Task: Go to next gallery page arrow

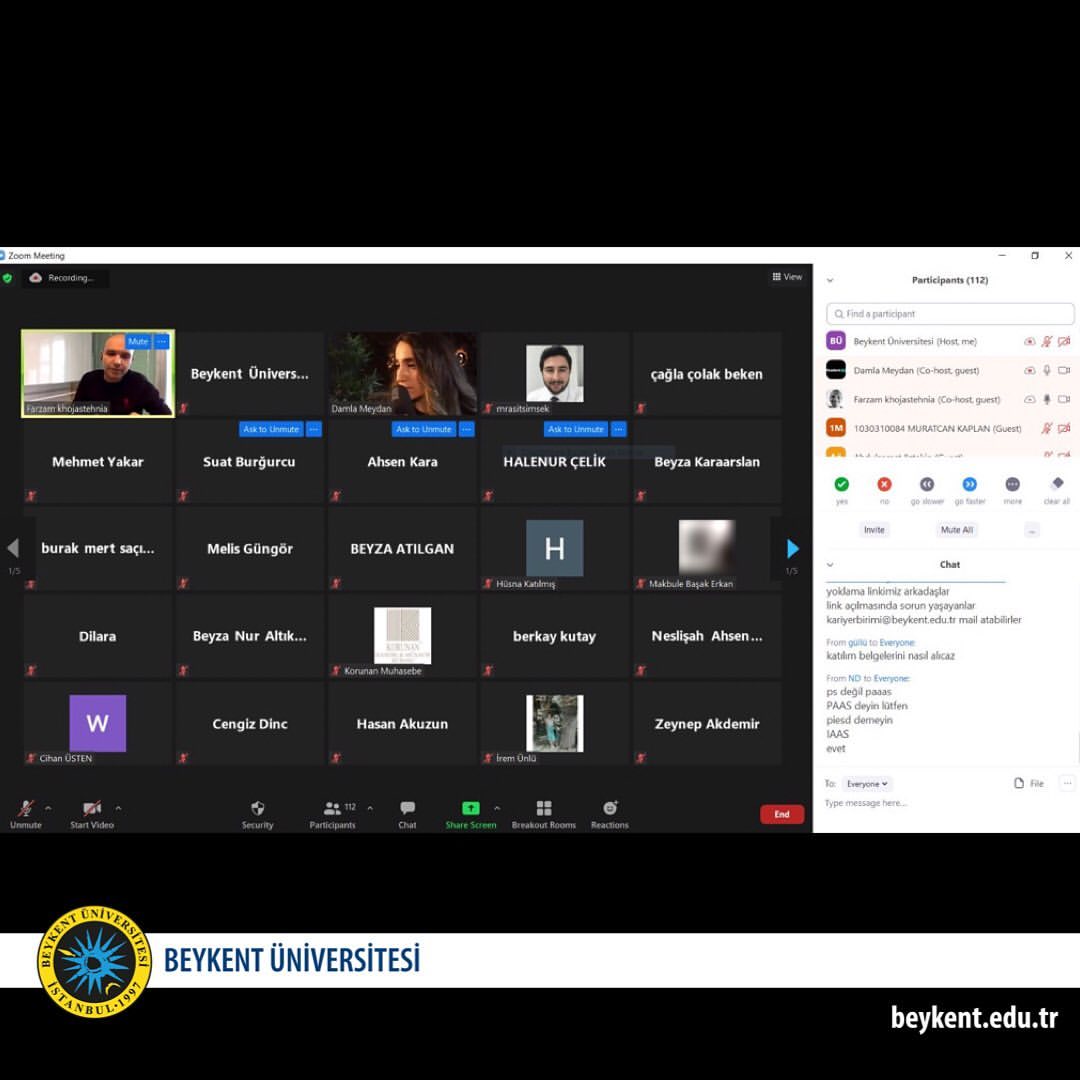Action: [x=793, y=548]
